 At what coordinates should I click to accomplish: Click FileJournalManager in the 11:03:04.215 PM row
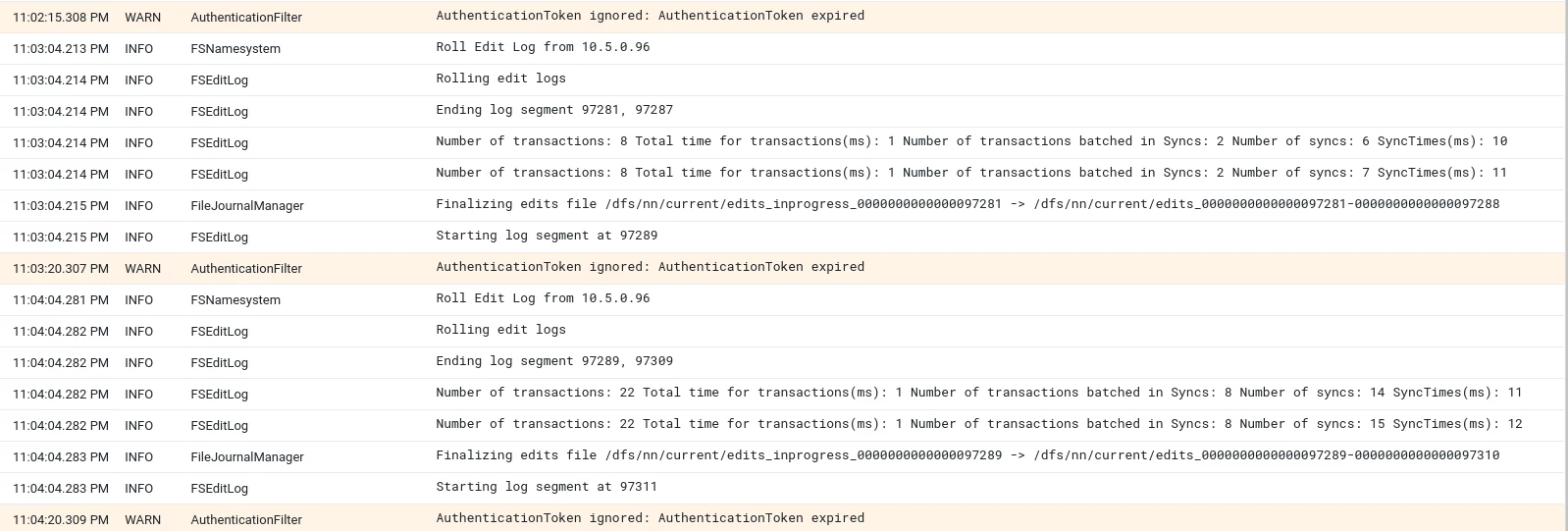coord(247,206)
